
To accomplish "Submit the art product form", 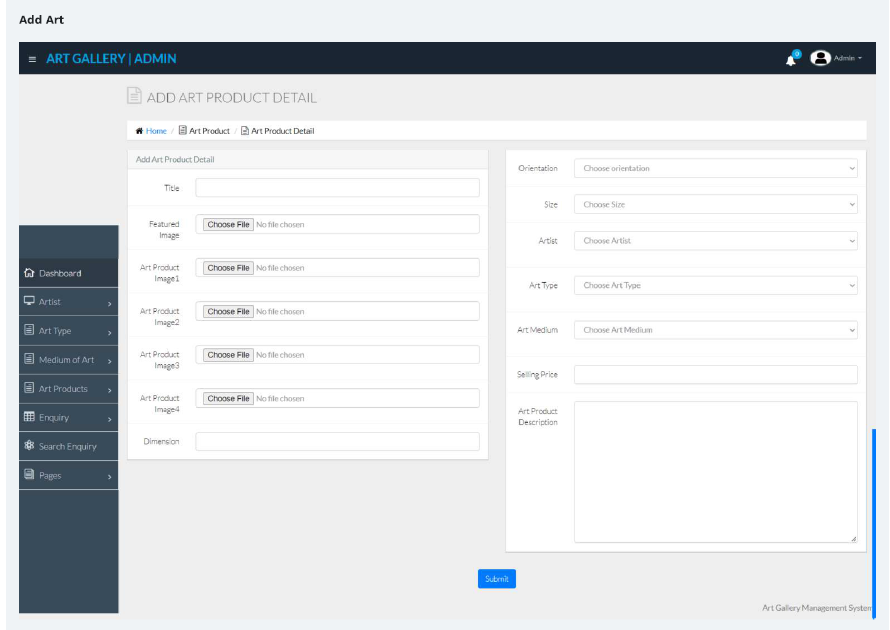I will coord(497,579).
